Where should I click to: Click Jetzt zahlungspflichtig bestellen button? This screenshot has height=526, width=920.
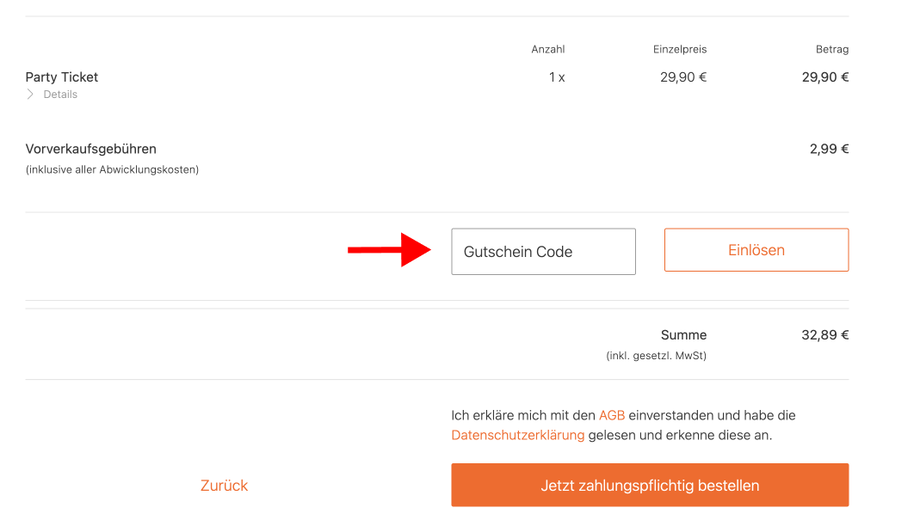pos(650,486)
